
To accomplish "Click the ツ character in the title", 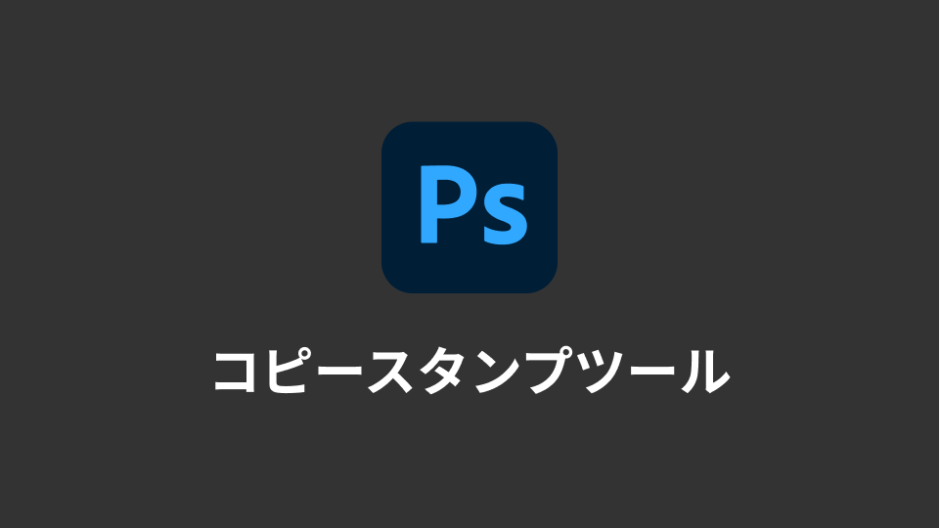I will (601, 372).
